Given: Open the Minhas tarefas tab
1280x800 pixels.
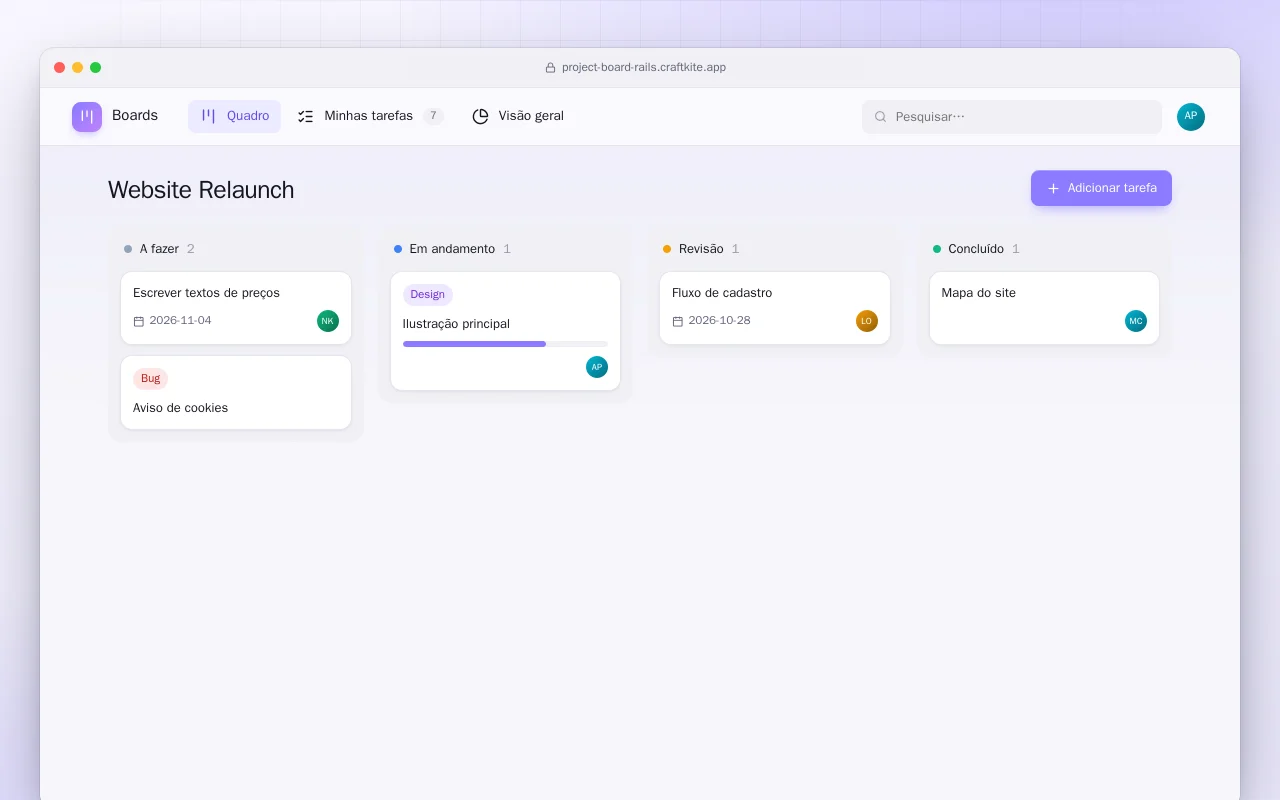Looking at the screenshot, I should pos(371,116).
